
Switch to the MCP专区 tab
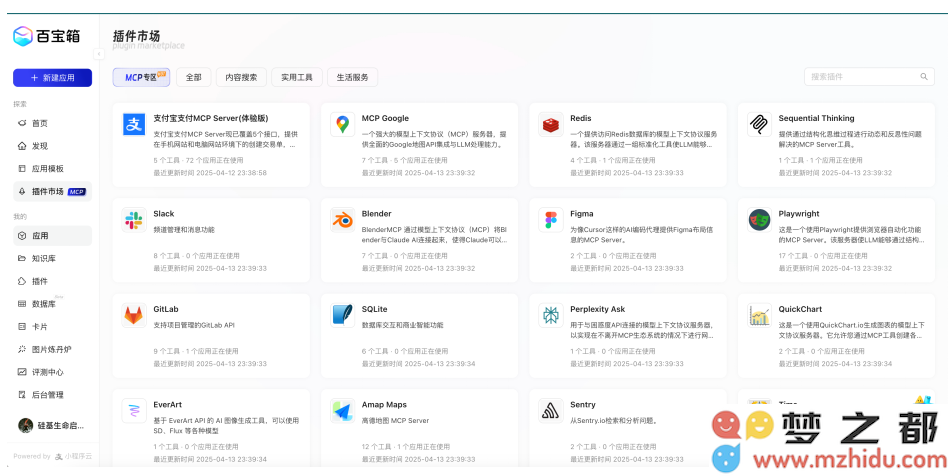coord(141,78)
